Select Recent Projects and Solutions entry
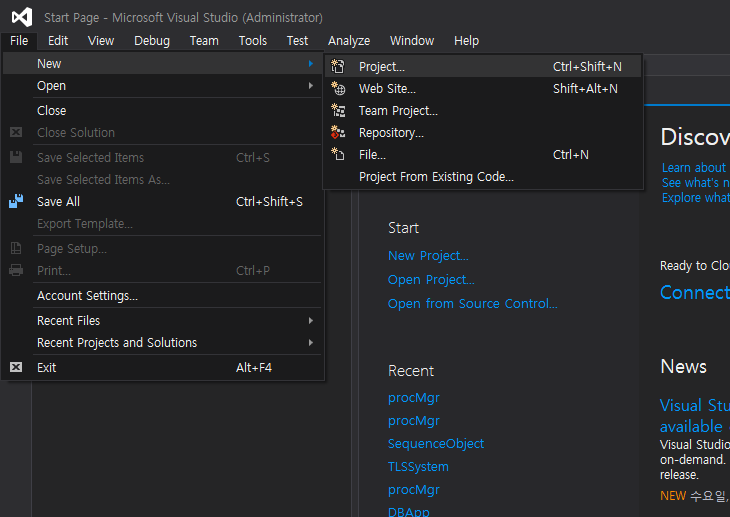 click(x=162, y=342)
